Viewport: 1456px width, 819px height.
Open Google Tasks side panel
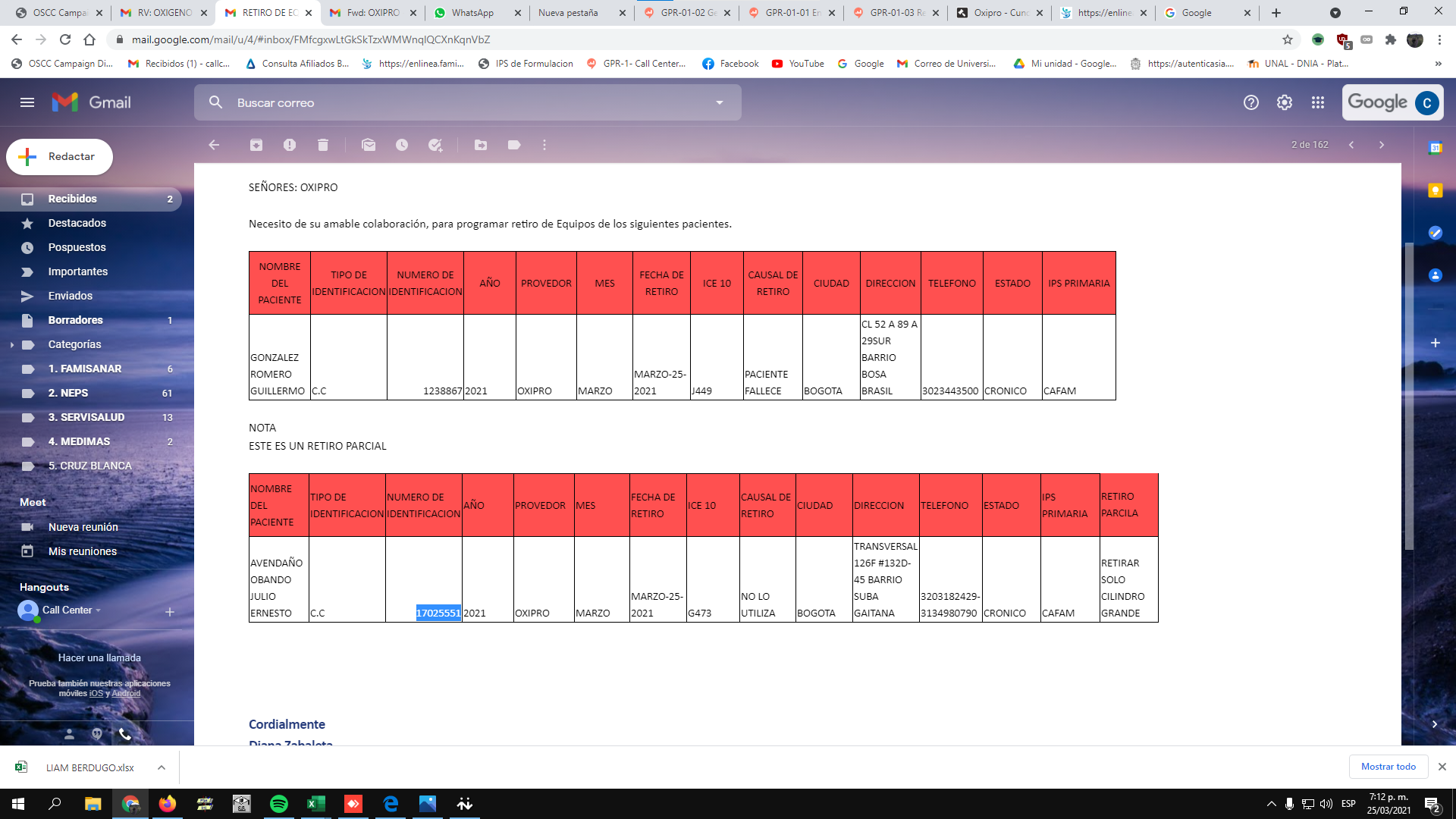click(1436, 233)
